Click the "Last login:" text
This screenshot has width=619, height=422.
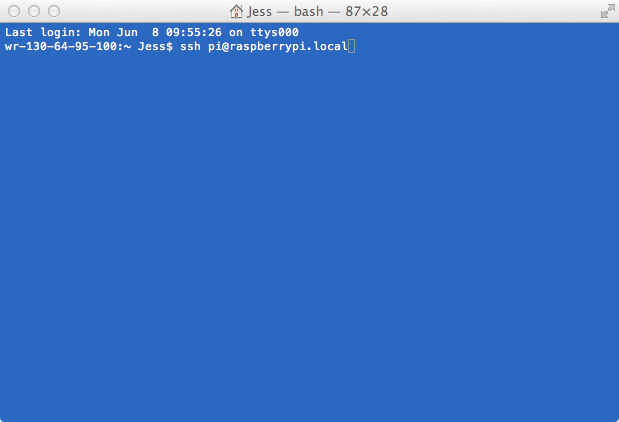(43, 32)
